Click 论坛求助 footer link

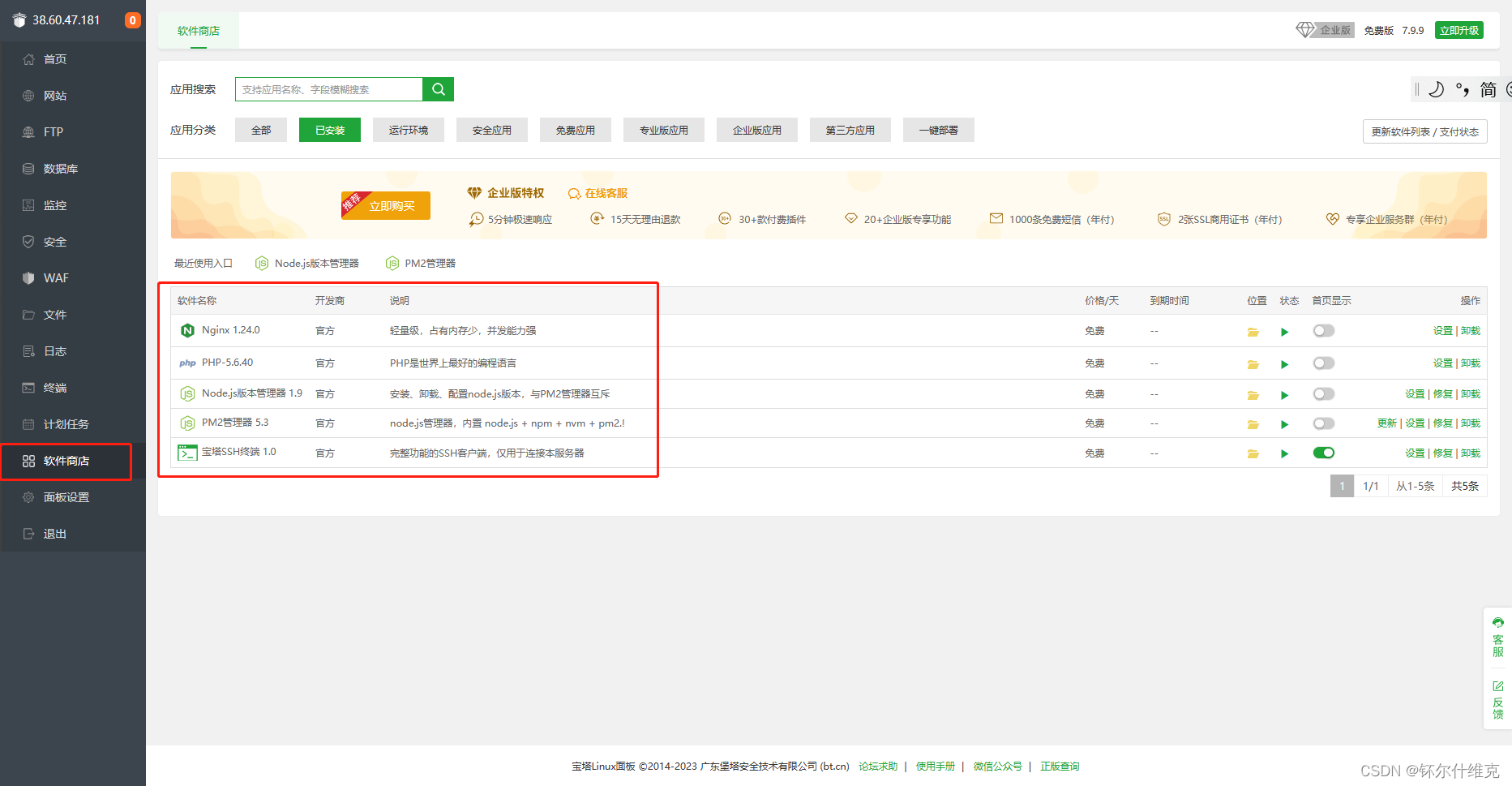878,767
